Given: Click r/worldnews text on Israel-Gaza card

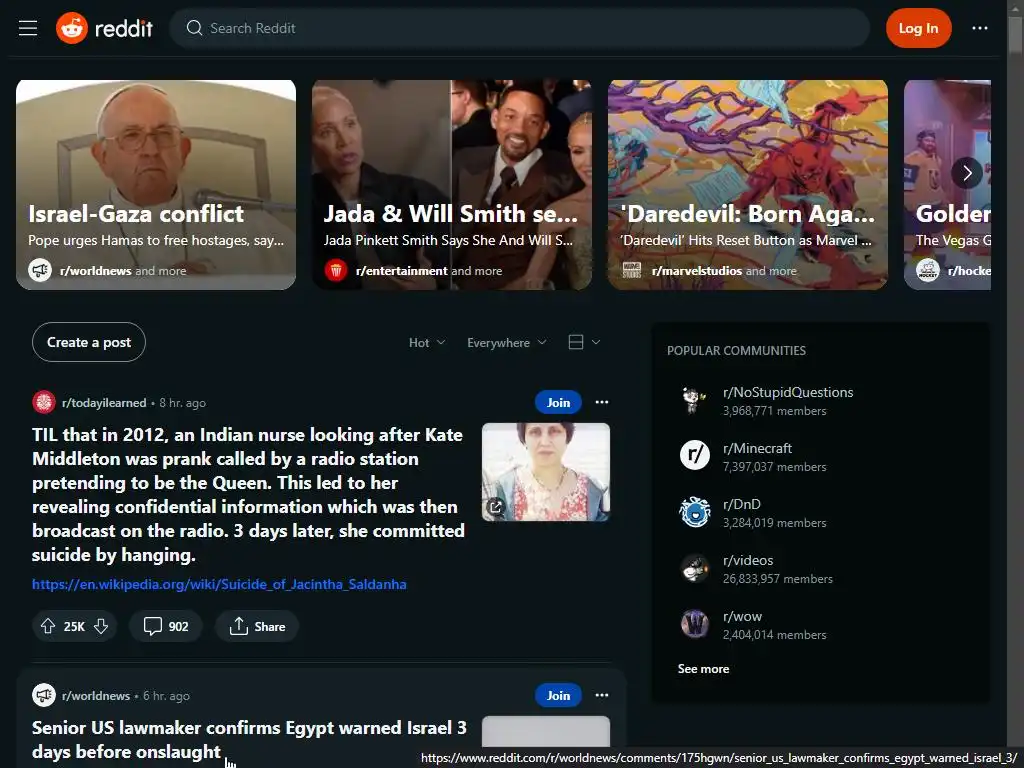Looking at the screenshot, I should coord(95,271).
